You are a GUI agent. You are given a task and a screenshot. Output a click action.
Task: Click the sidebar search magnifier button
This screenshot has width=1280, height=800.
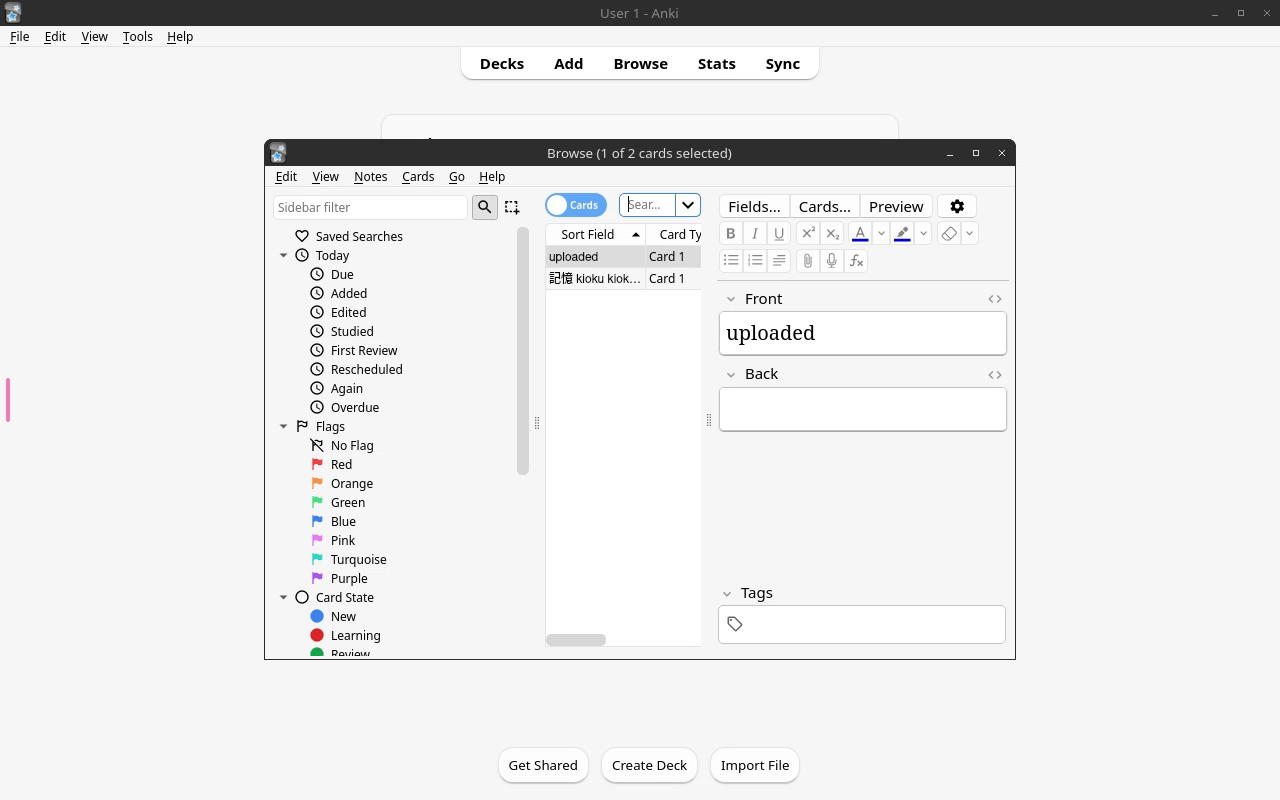(485, 207)
